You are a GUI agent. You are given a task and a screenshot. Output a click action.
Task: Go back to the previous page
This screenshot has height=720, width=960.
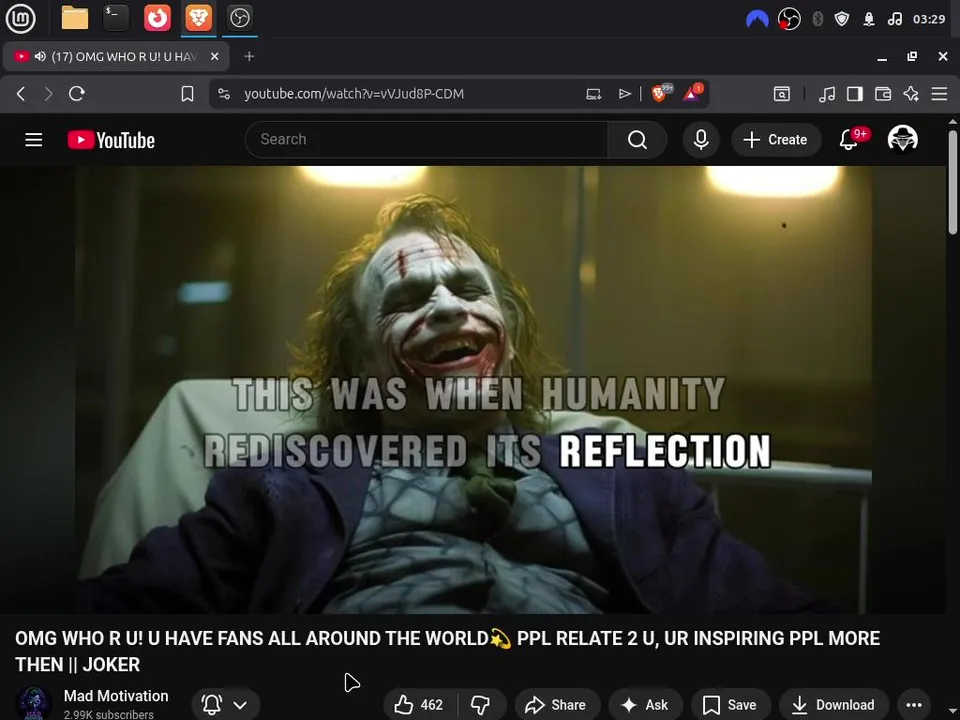21,94
